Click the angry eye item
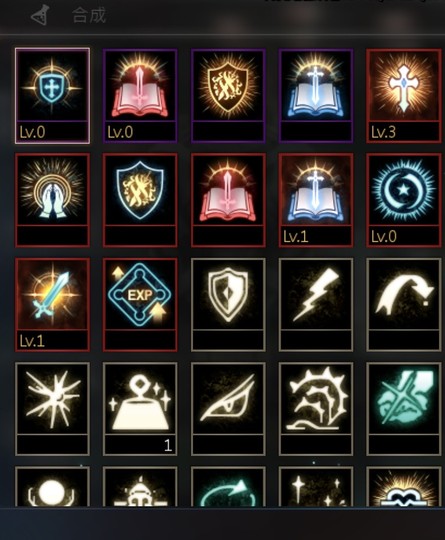Viewport: 445px width, 540px height. click(x=228, y=409)
